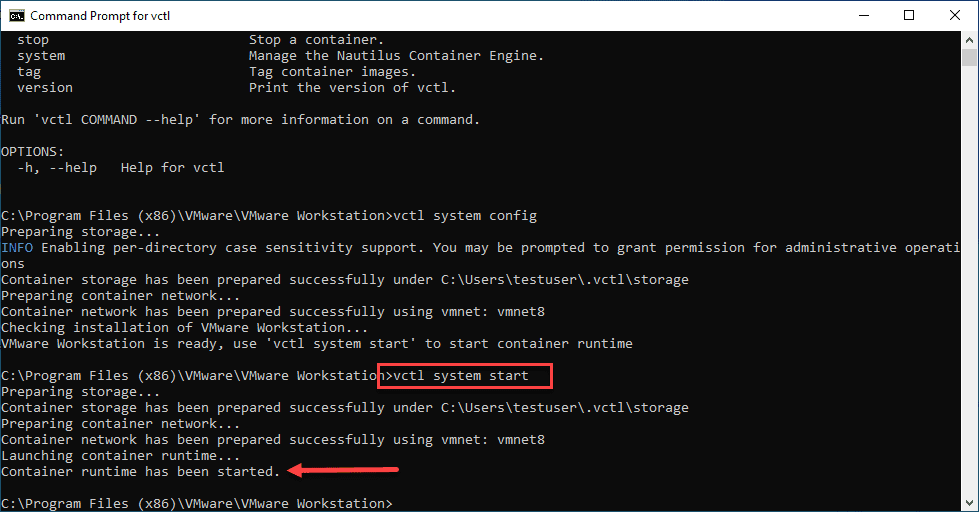Viewport: 979px width, 512px height.
Task: Open the Command Prompt system menu icon
Action: pos(17,15)
